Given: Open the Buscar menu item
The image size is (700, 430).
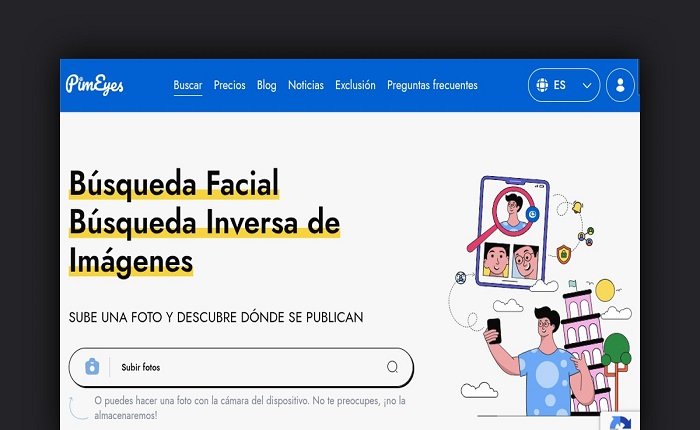Looking at the screenshot, I should coord(188,85).
